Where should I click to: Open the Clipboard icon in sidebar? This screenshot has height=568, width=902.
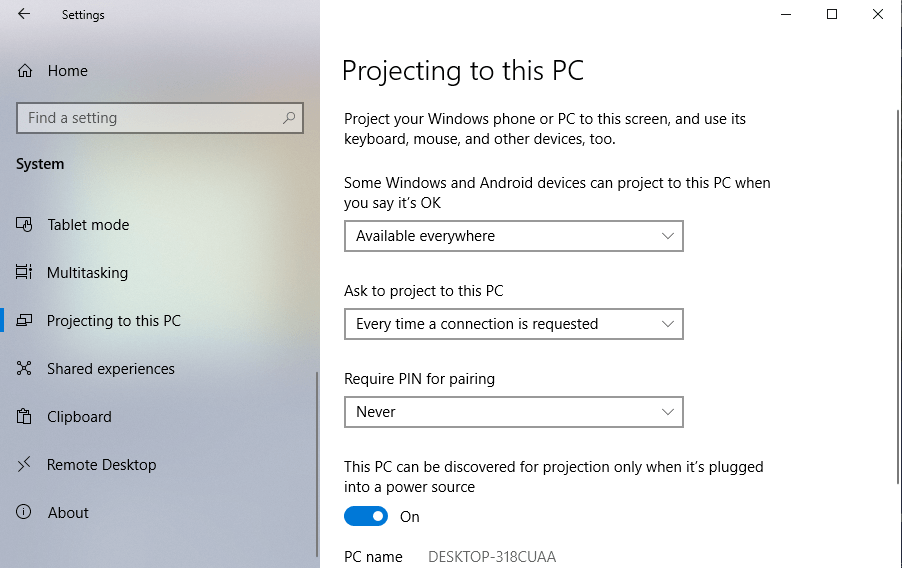click(24, 417)
